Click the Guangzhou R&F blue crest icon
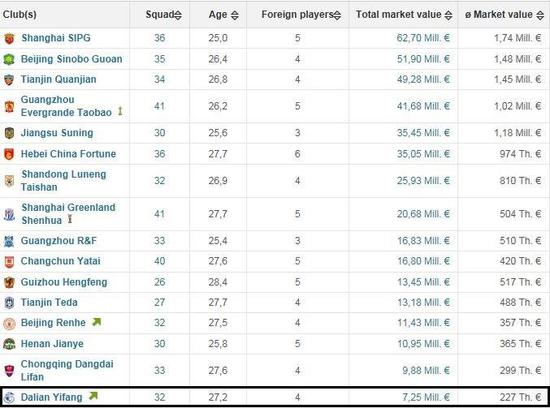 [x=9, y=241]
